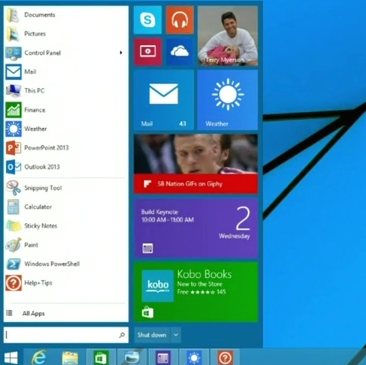The height and width of the screenshot is (365, 366).
Task: Click the Windows Start button on taskbar
Action: click(11, 358)
